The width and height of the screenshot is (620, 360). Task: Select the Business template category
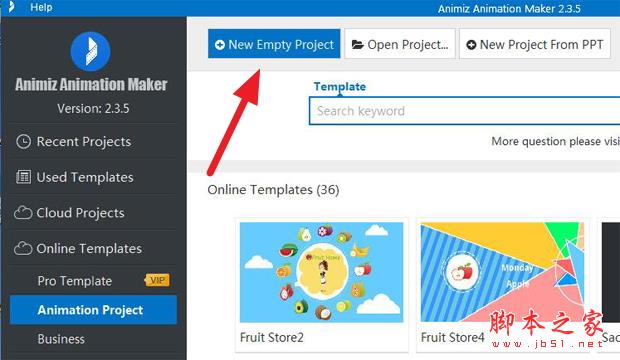61,339
